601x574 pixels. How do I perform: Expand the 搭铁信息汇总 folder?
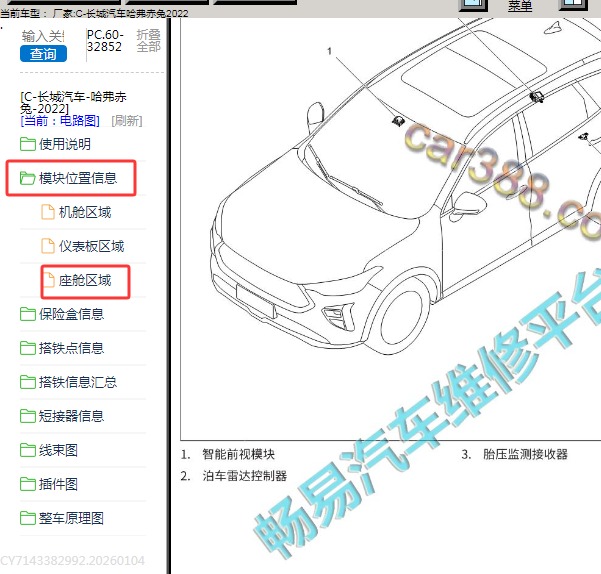78,382
